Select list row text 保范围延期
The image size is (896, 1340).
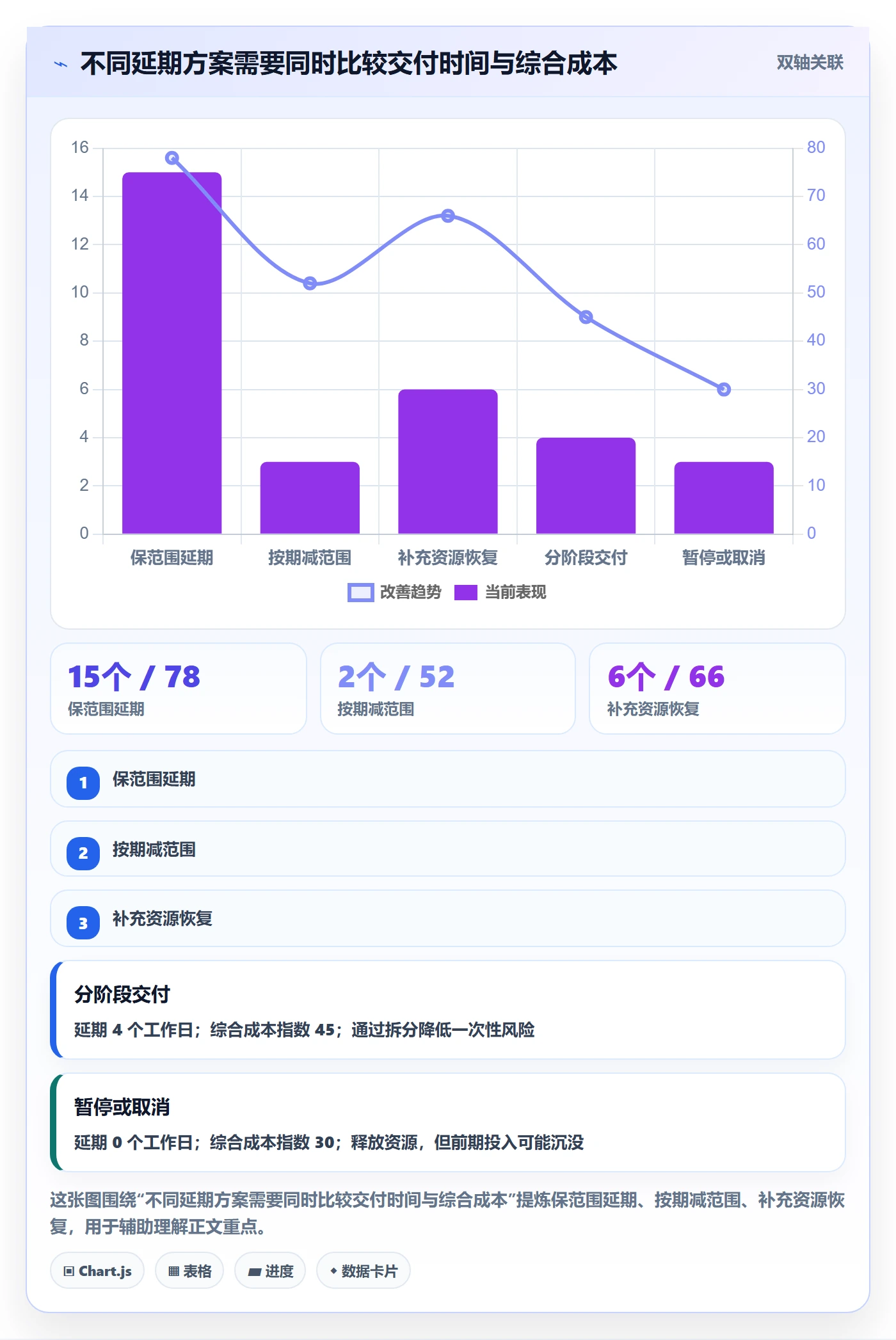coord(154,779)
